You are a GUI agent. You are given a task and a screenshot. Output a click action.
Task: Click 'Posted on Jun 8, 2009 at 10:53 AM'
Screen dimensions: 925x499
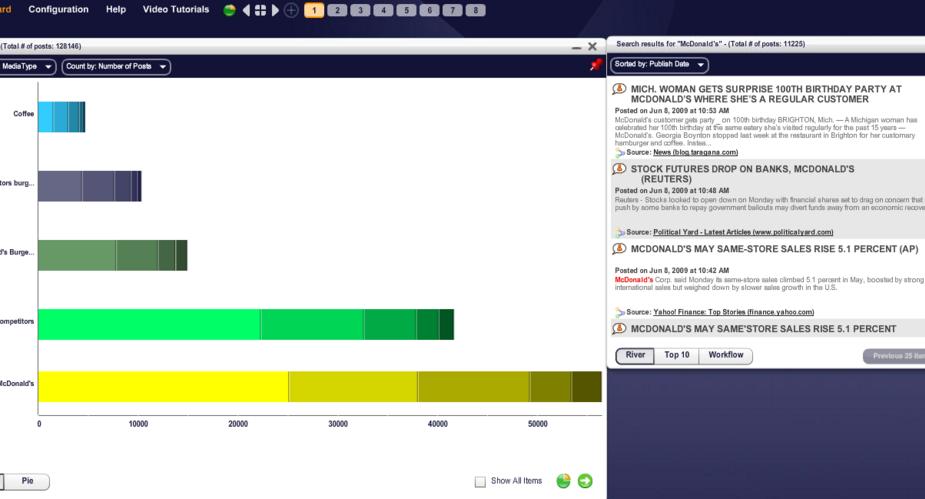(672, 110)
